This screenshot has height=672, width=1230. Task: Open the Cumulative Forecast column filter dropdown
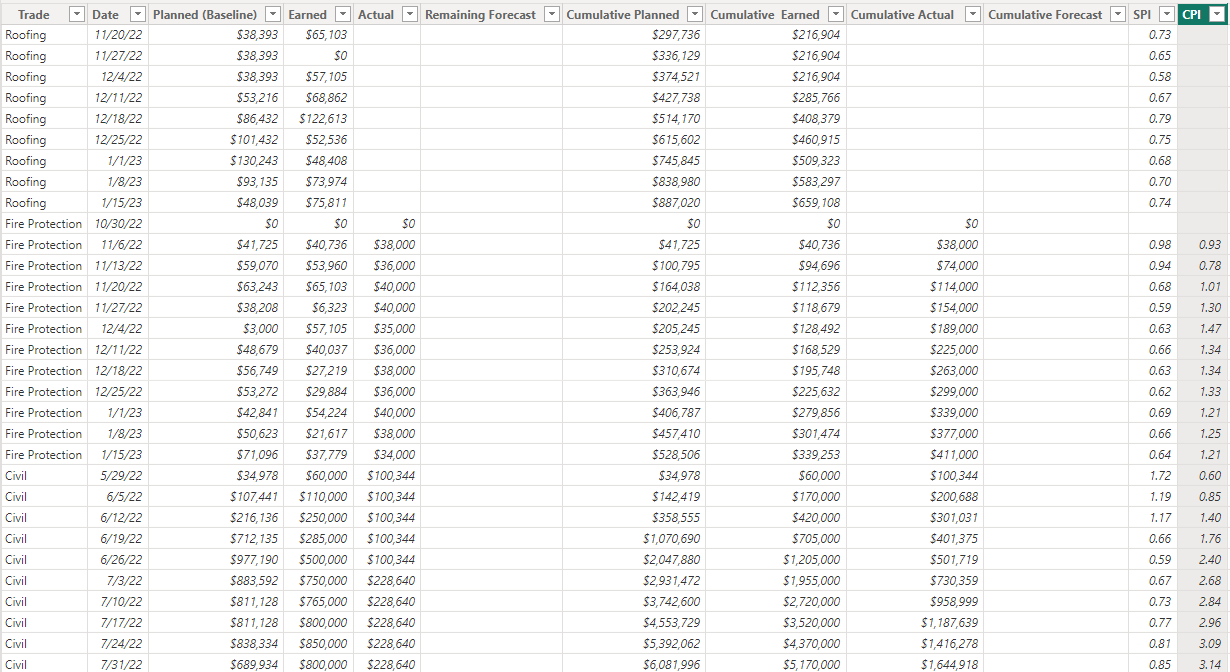(1119, 15)
